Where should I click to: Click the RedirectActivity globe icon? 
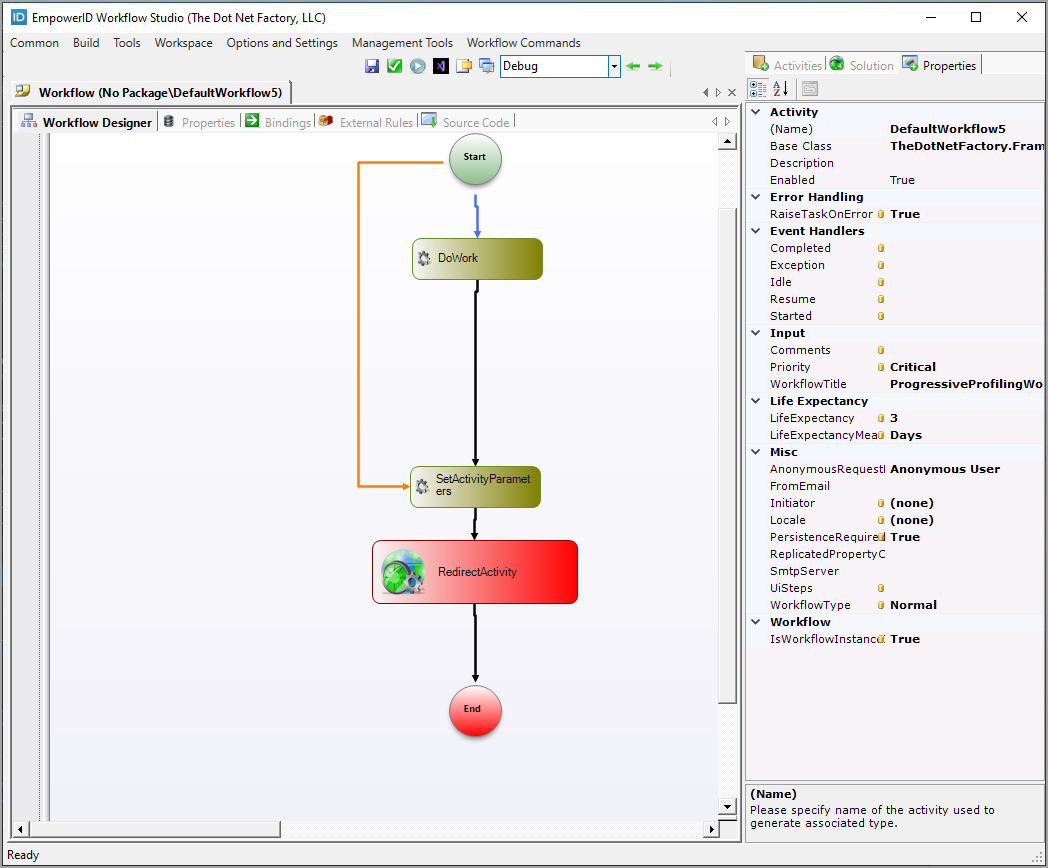coord(402,572)
